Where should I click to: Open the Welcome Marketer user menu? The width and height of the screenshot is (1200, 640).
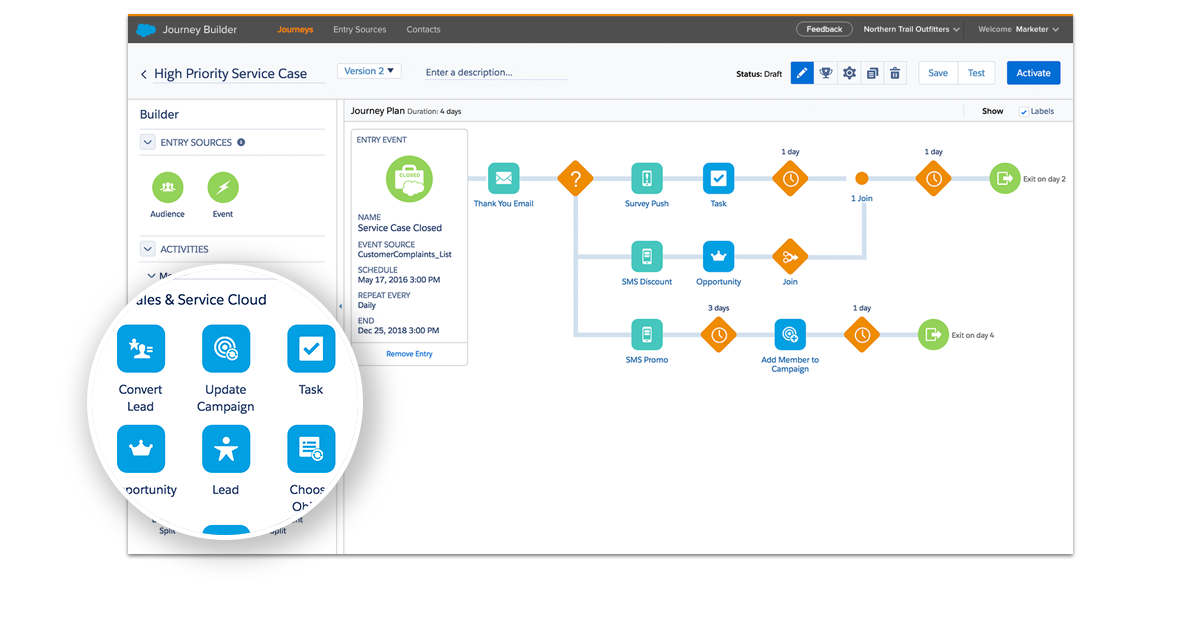pyautogui.click(x=1019, y=30)
